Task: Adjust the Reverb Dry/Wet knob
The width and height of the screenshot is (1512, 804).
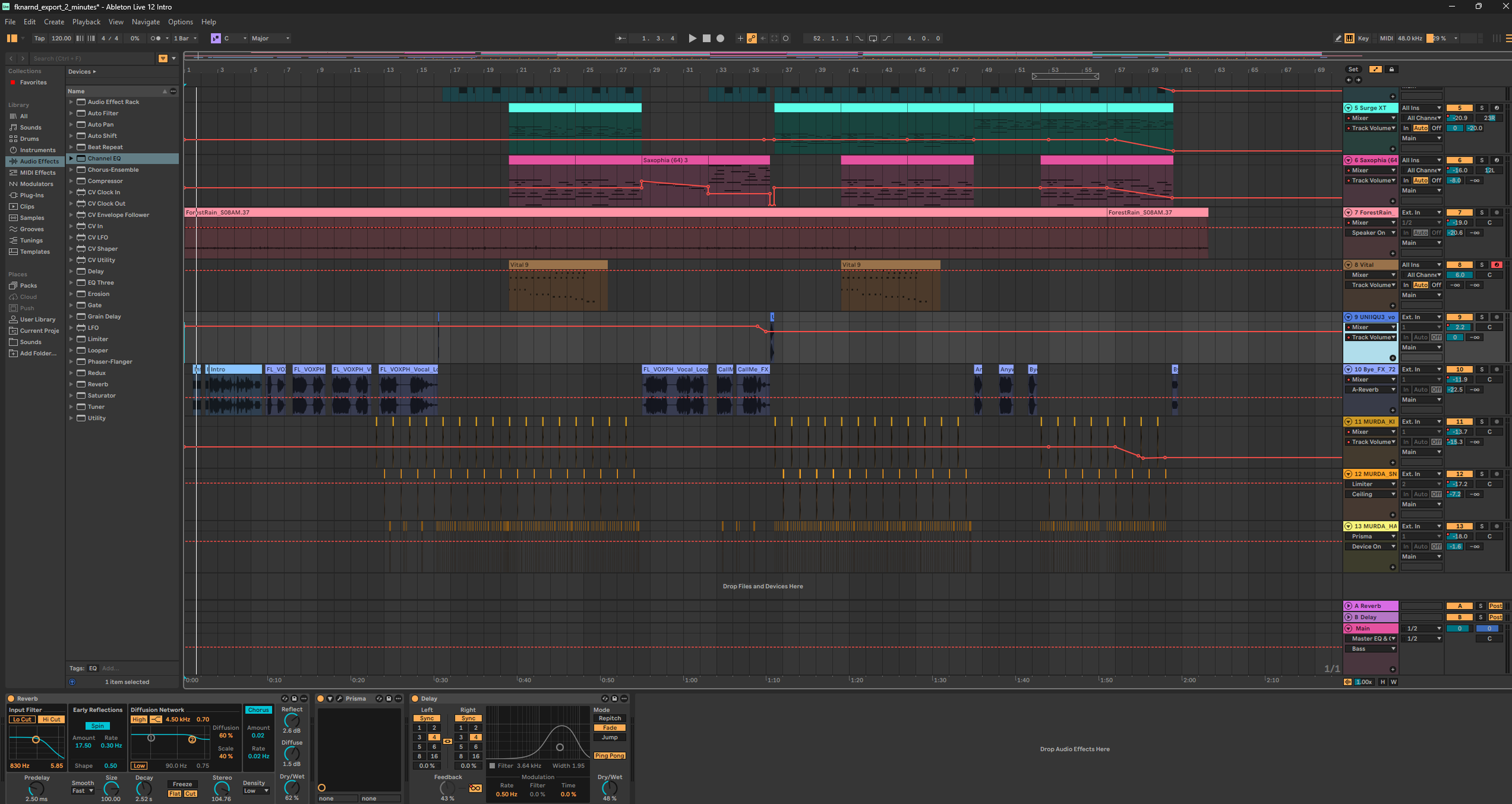Action: [x=292, y=787]
